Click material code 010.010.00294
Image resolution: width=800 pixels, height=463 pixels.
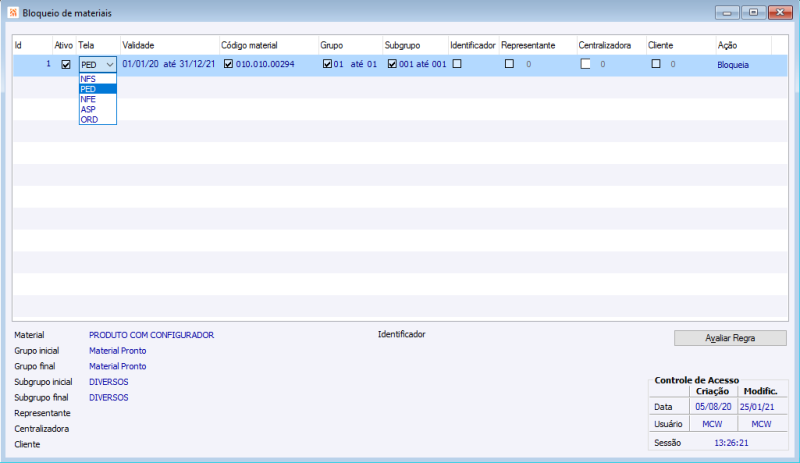(265, 64)
